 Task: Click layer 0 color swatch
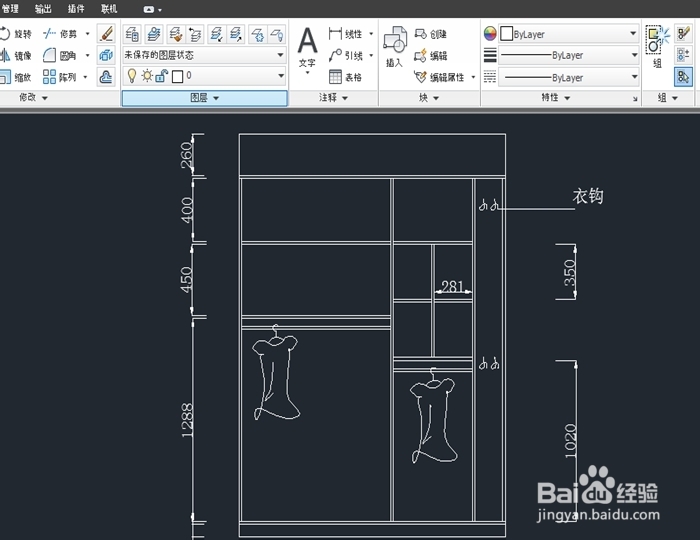pos(177,76)
